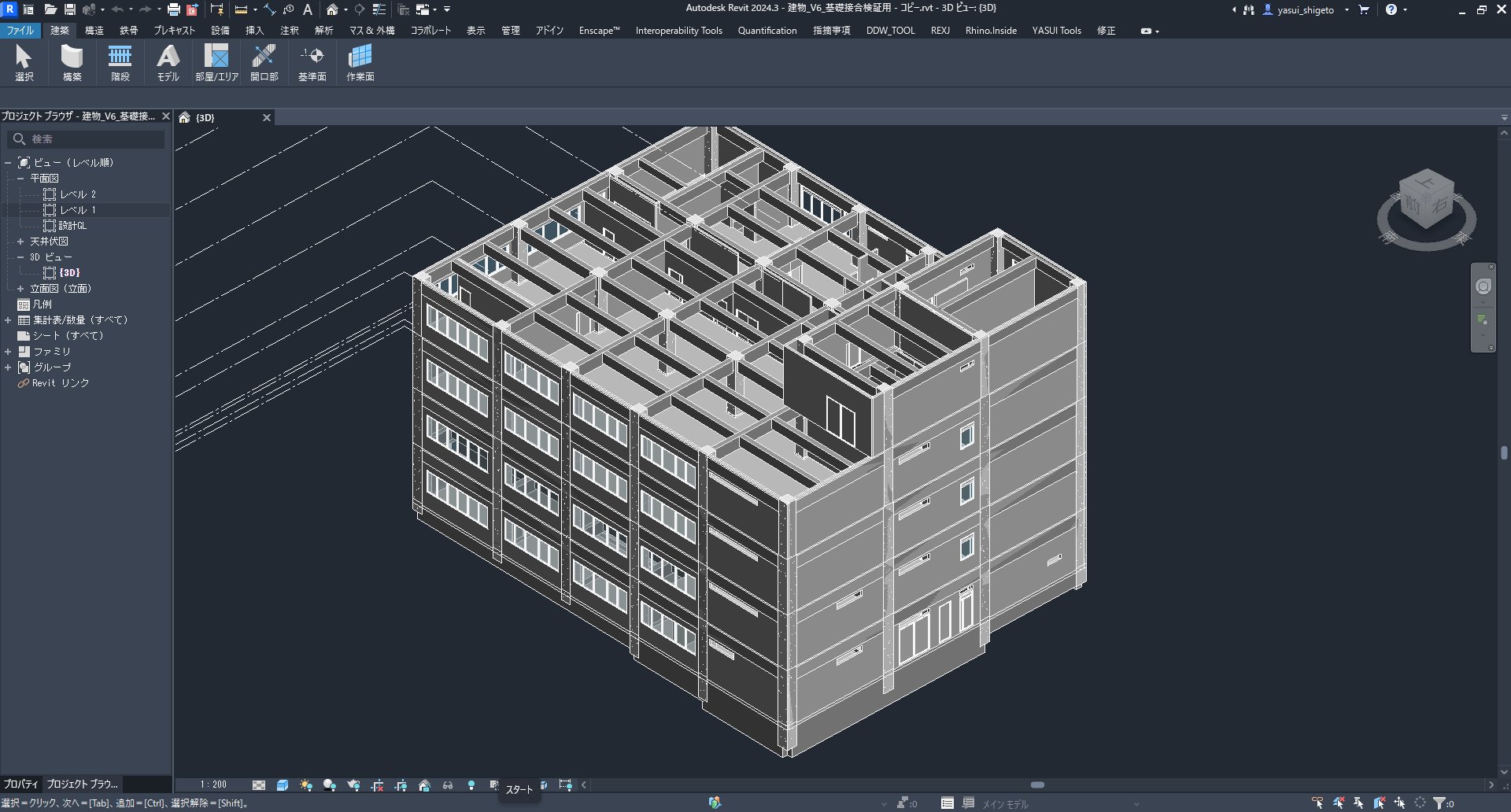Open the 構造 ribbon tab

pyautogui.click(x=94, y=31)
